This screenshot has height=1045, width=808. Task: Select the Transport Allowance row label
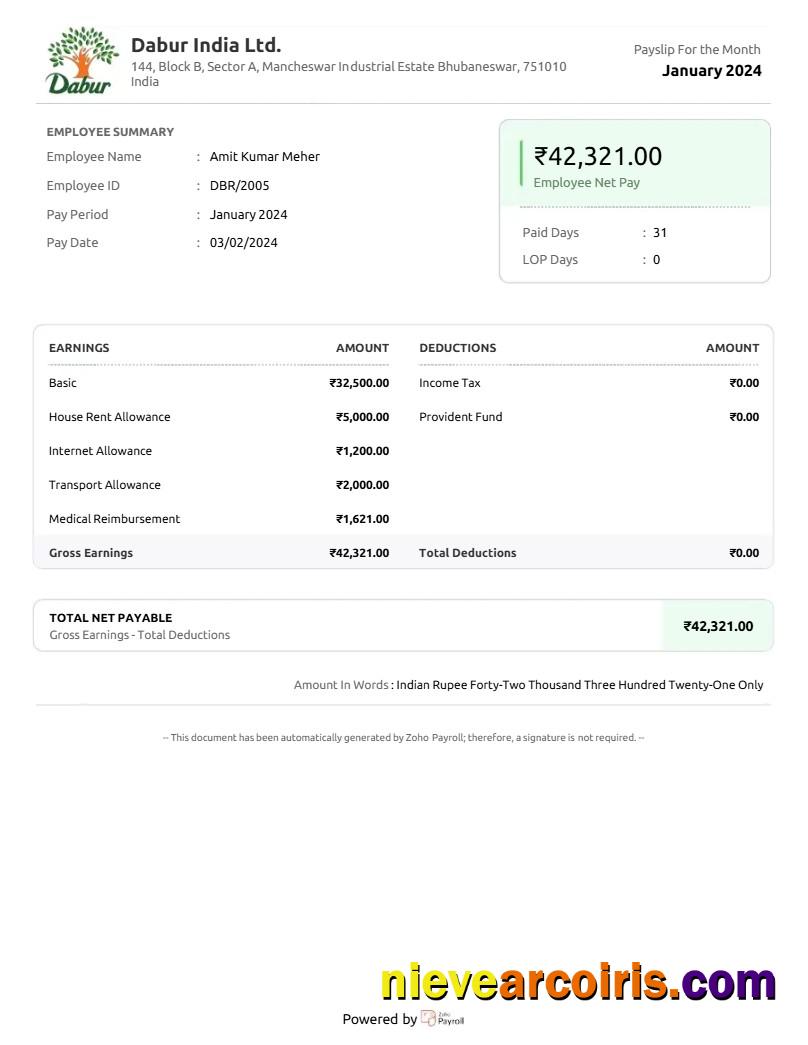click(105, 485)
